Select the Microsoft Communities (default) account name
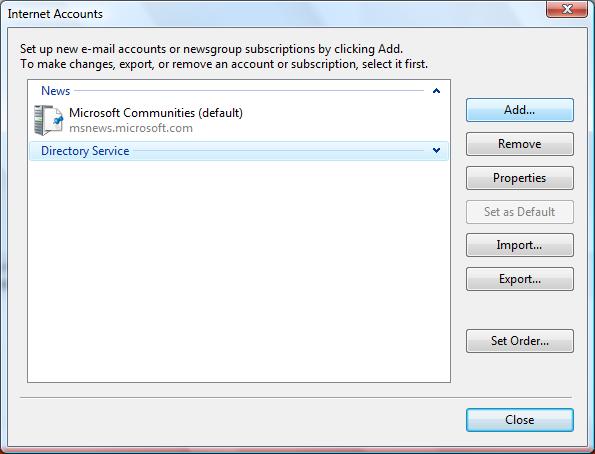595x454 pixels. 156,113
